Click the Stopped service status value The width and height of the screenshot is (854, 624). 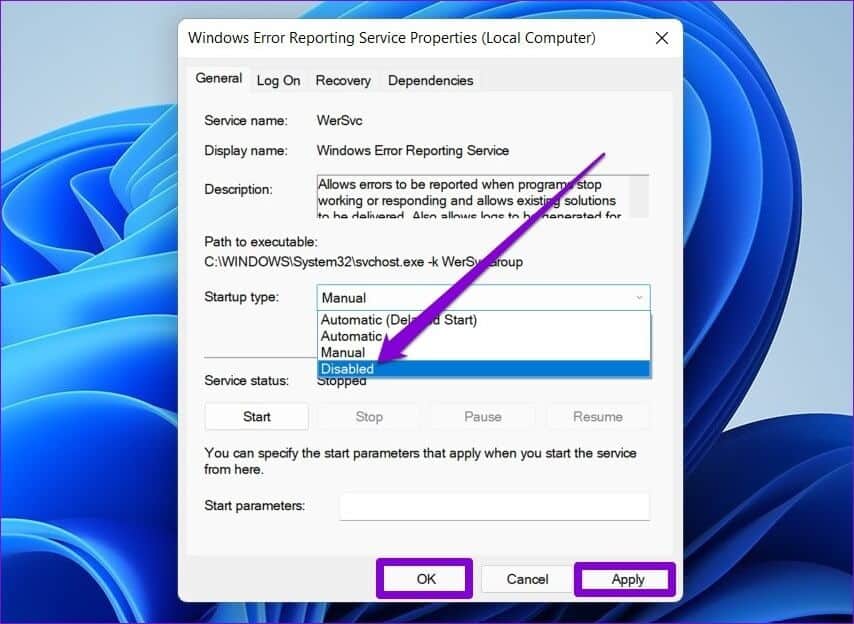pyautogui.click(x=341, y=382)
